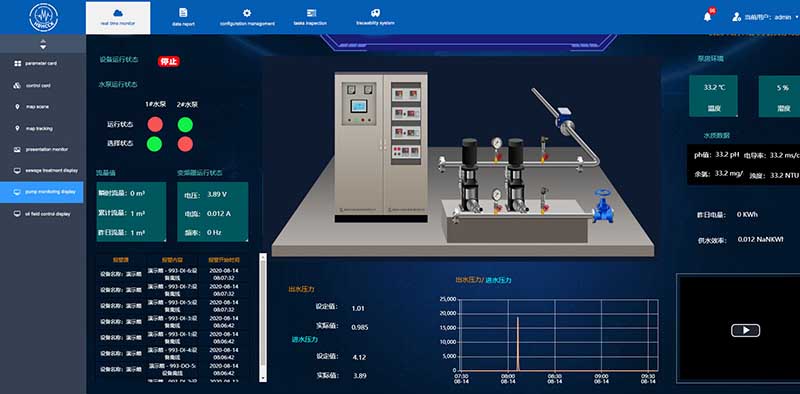Open the notification bell icon

(x=707, y=16)
